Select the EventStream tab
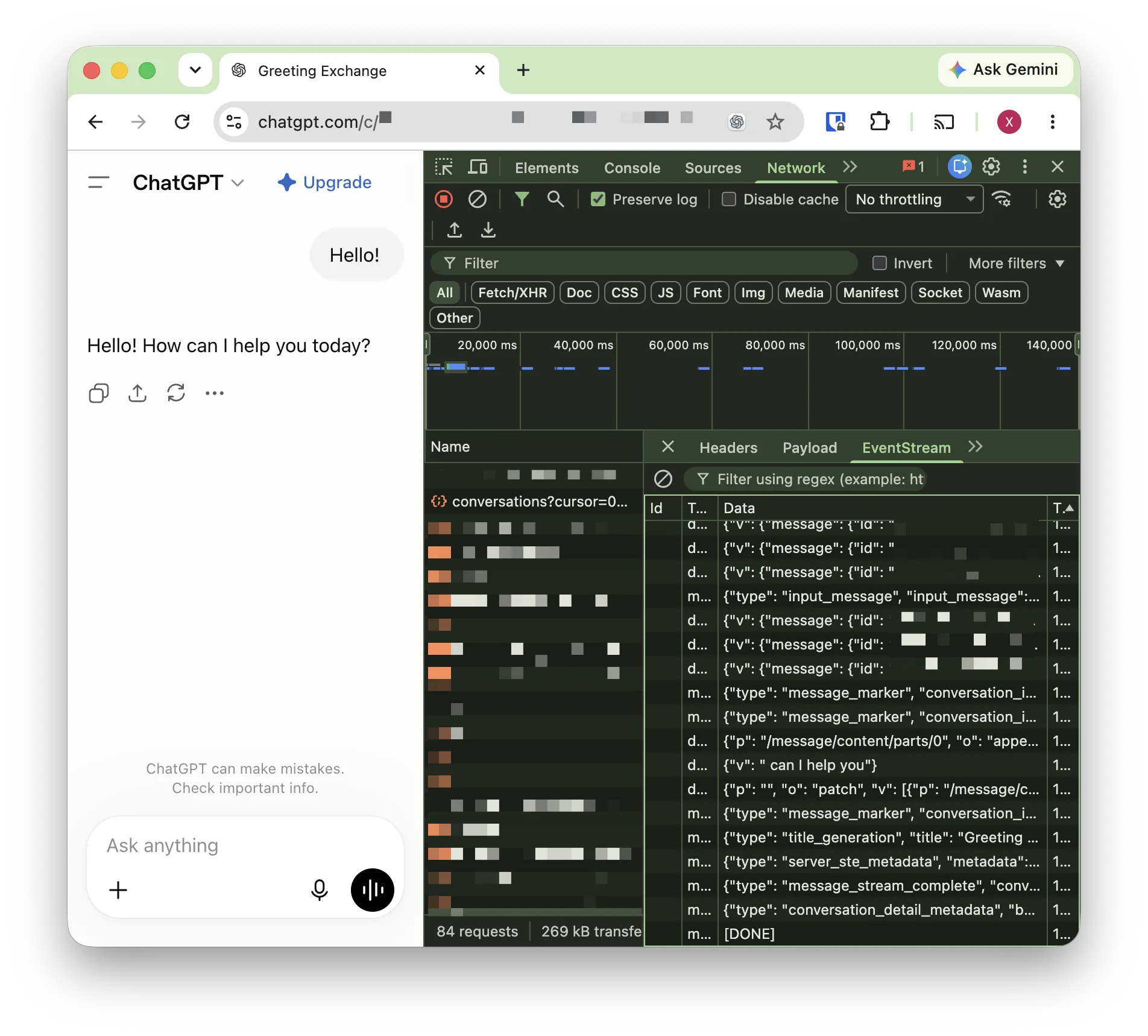The height and width of the screenshot is (1036, 1148). pos(906,447)
